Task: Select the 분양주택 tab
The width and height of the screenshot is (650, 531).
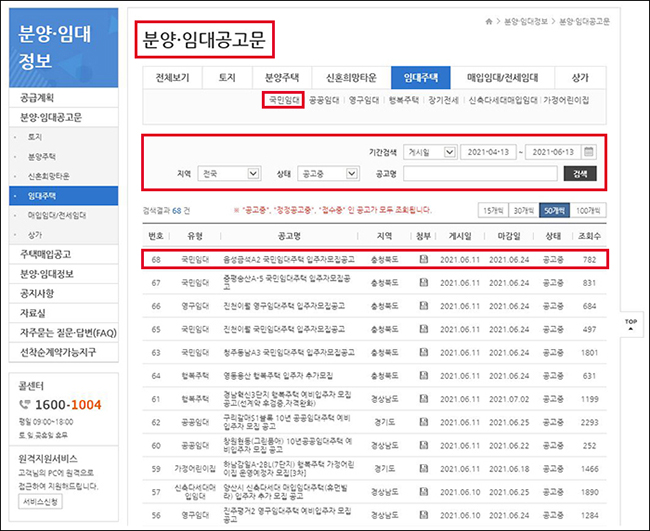Action: (282, 78)
